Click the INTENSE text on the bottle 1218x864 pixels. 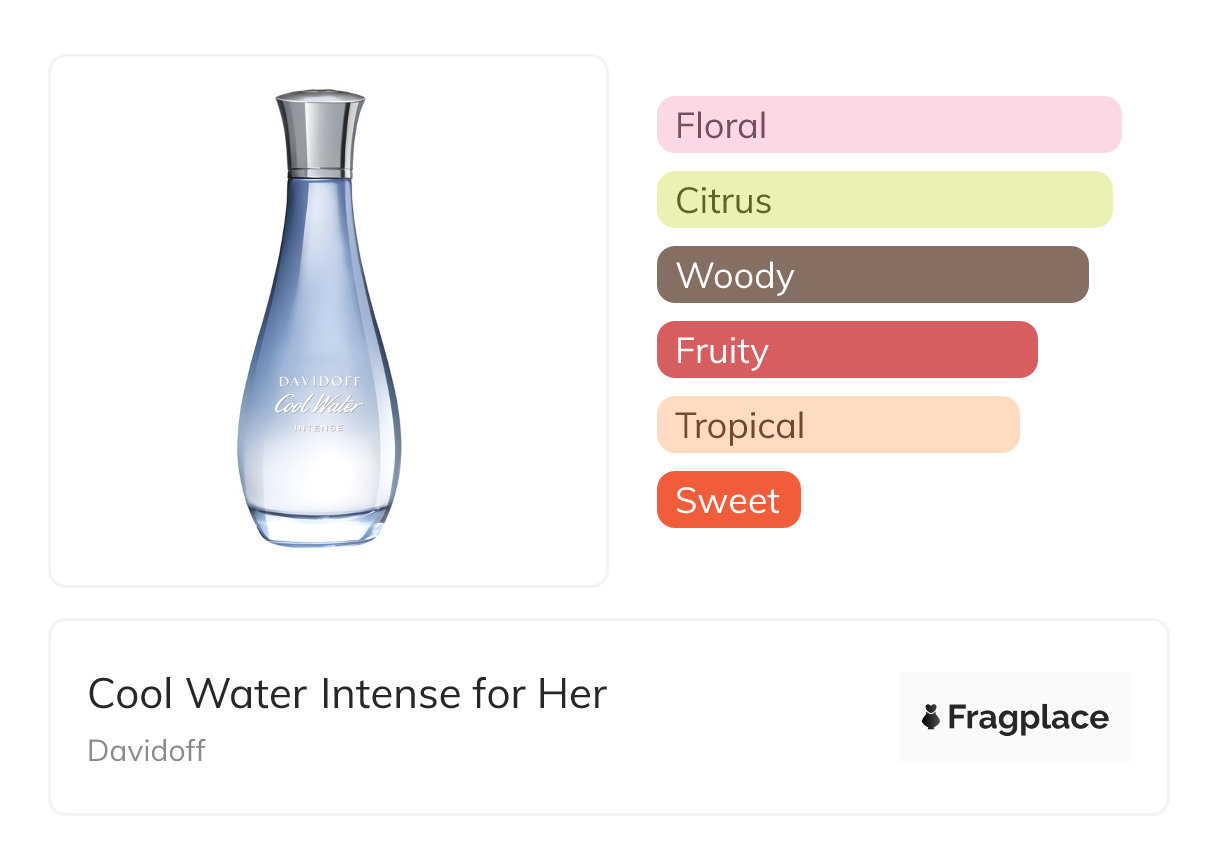point(319,428)
